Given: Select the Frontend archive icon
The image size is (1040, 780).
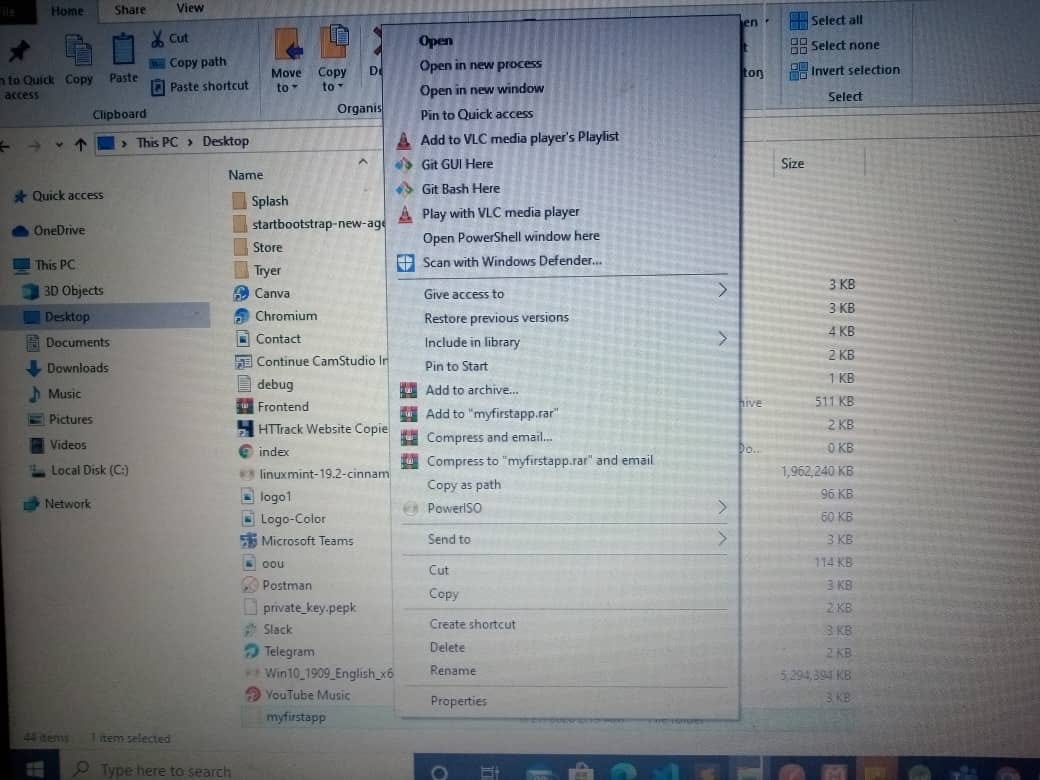Looking at the screenshot, I should click(245, 406).
